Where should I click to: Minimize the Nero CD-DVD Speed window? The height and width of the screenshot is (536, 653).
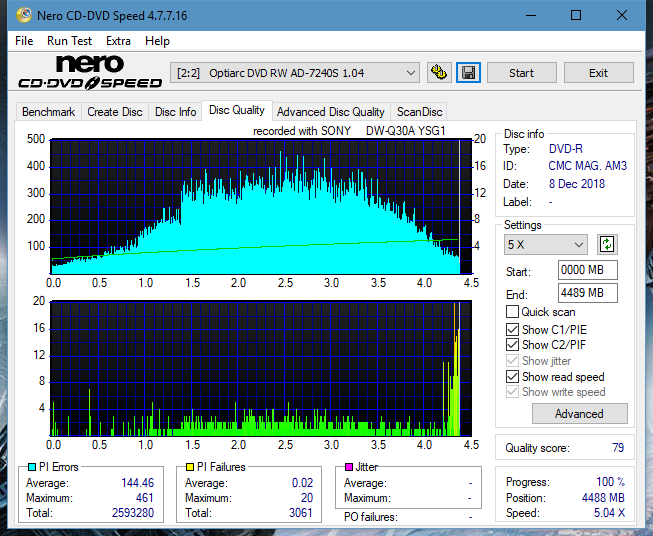click(531, 15)
